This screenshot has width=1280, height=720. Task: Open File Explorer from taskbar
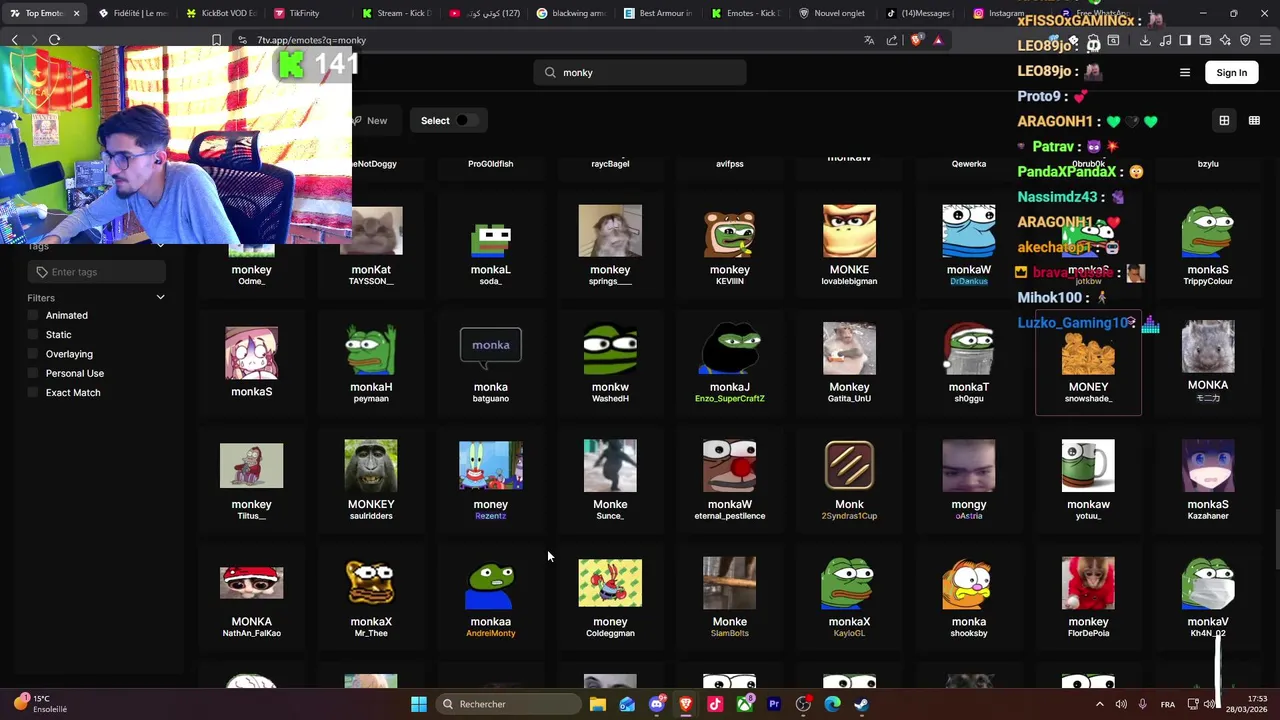[x=598, y=704]
